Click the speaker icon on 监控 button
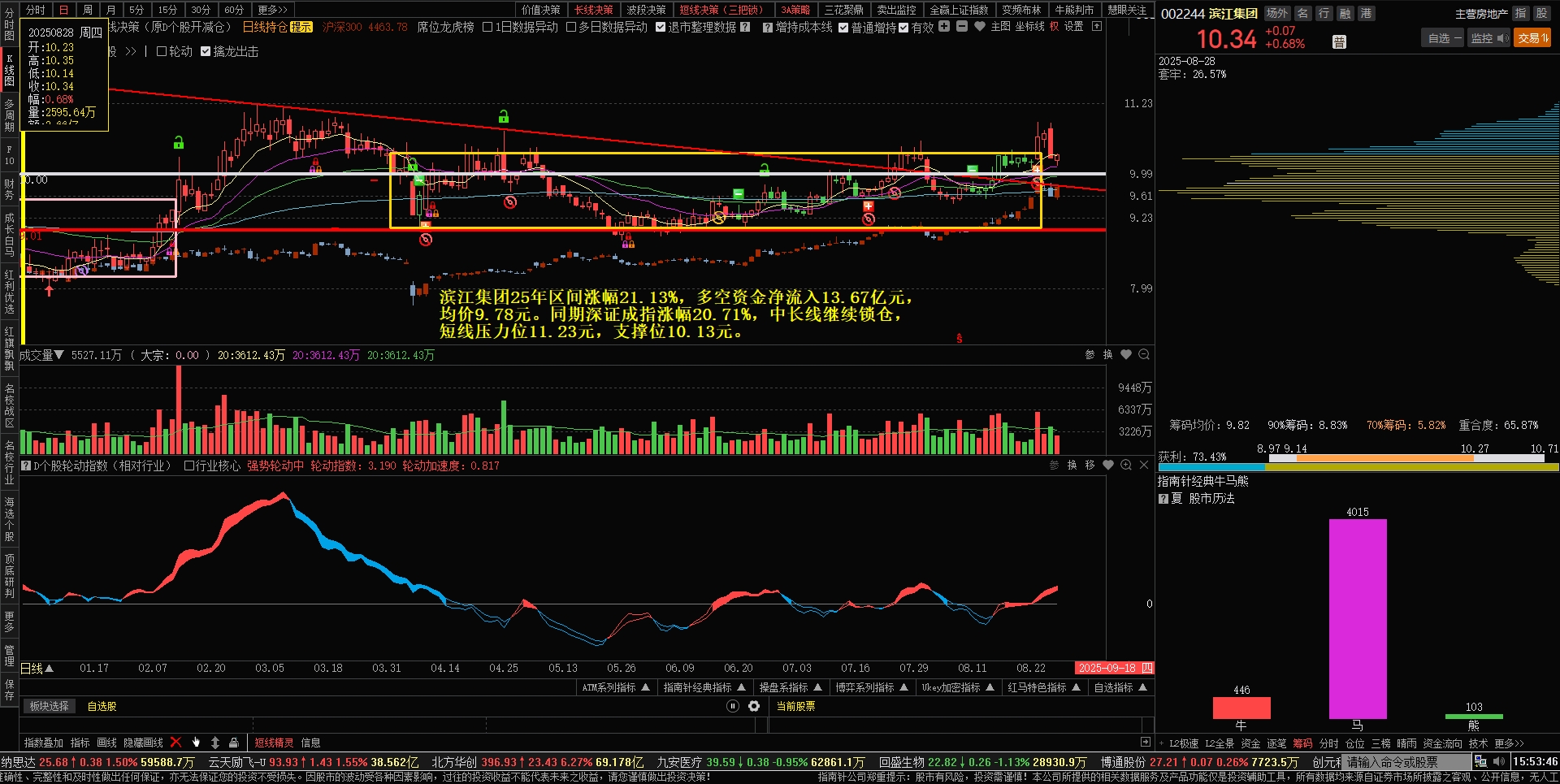This screenshot has width=1560, height=784. 1502,38
